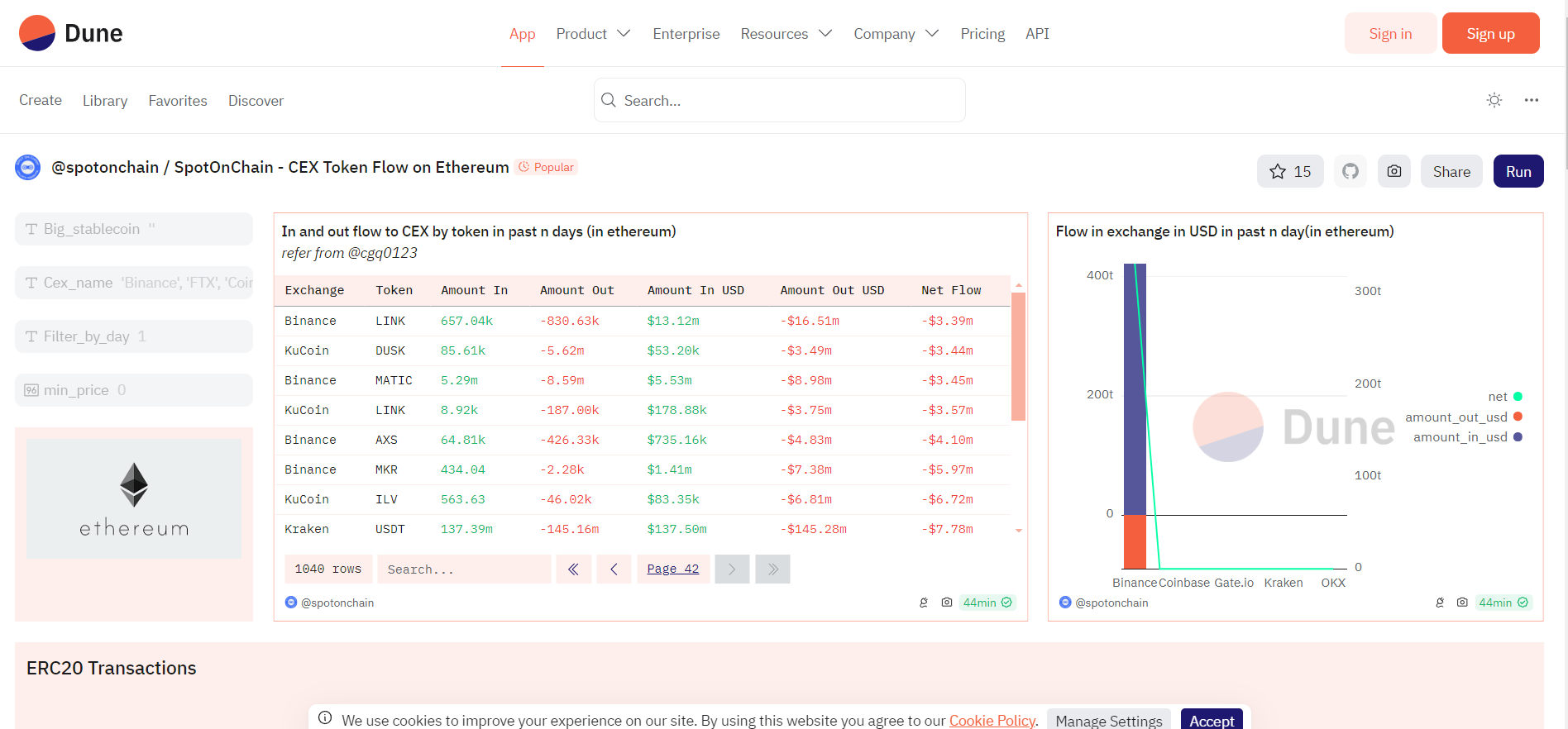Expand the Resources dropdown menu

point(786,34)
